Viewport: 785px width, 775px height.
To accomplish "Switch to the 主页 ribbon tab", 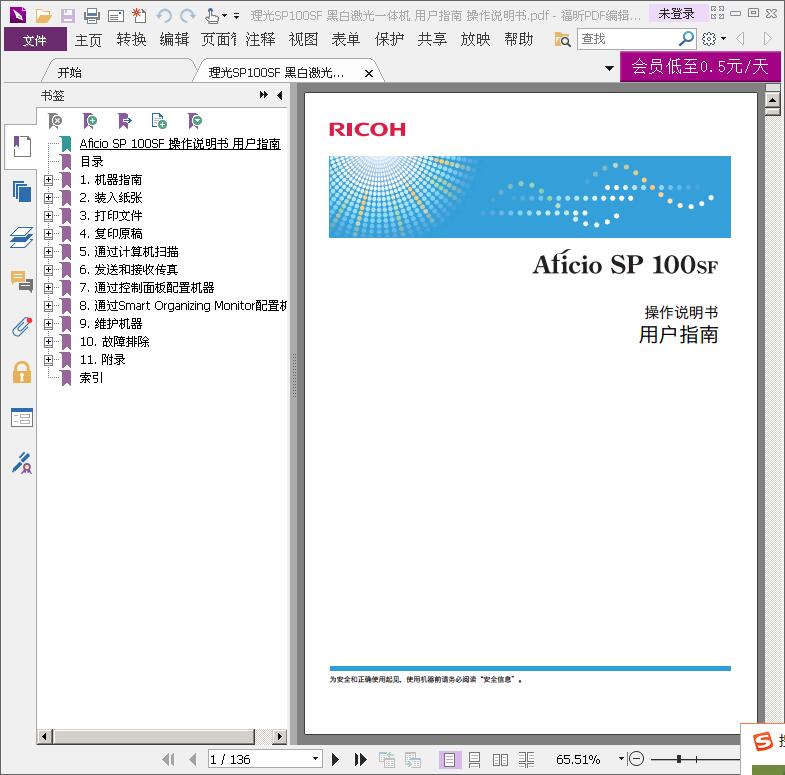I will click(x=88, y=40).
